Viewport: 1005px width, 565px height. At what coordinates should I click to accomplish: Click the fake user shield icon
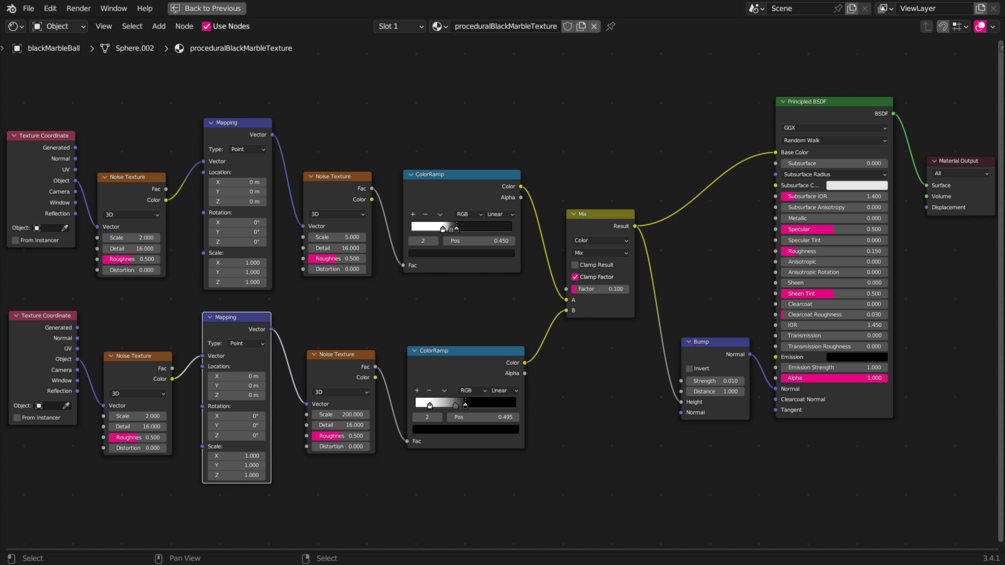[x=568, y=26]
